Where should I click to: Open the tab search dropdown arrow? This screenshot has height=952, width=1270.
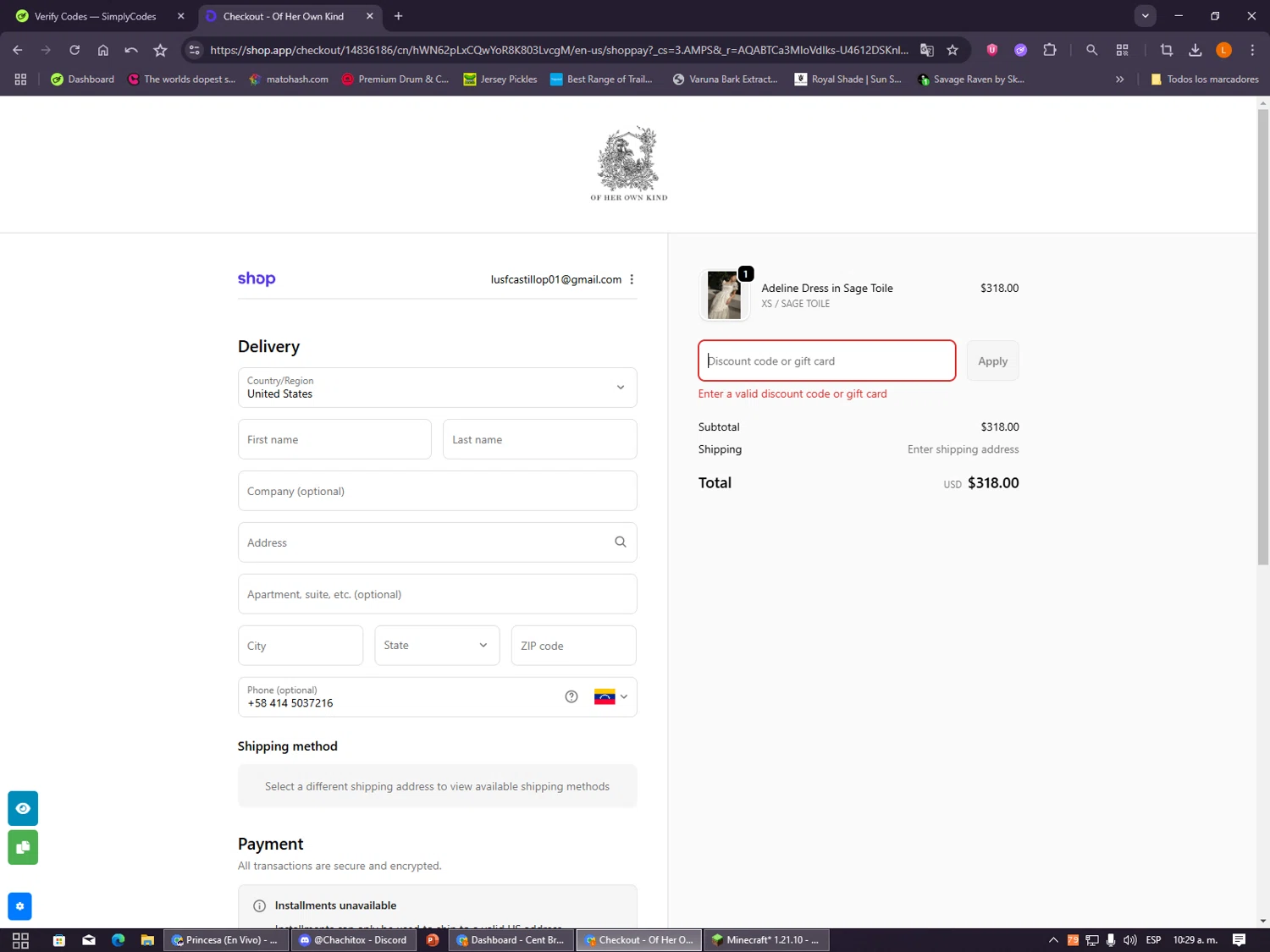pos(1145,16)
